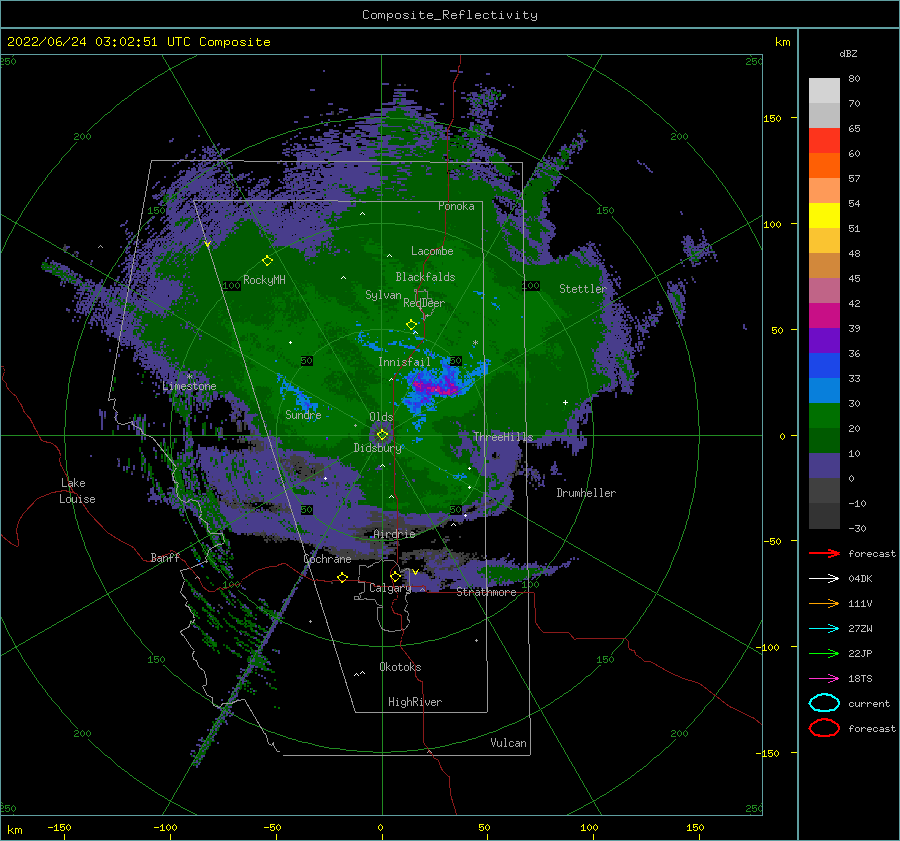
Task: Click the RockyMH label
Action: 264,280
